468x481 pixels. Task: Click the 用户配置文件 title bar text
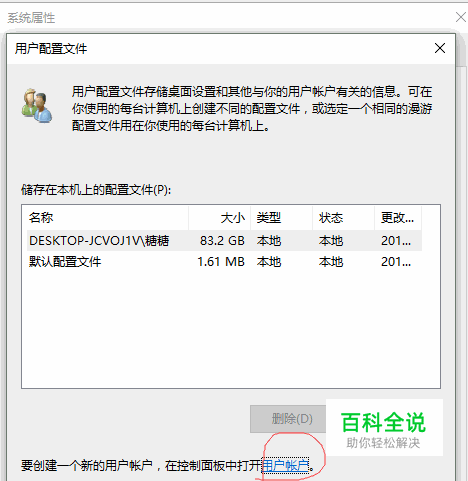click(51, 49)
